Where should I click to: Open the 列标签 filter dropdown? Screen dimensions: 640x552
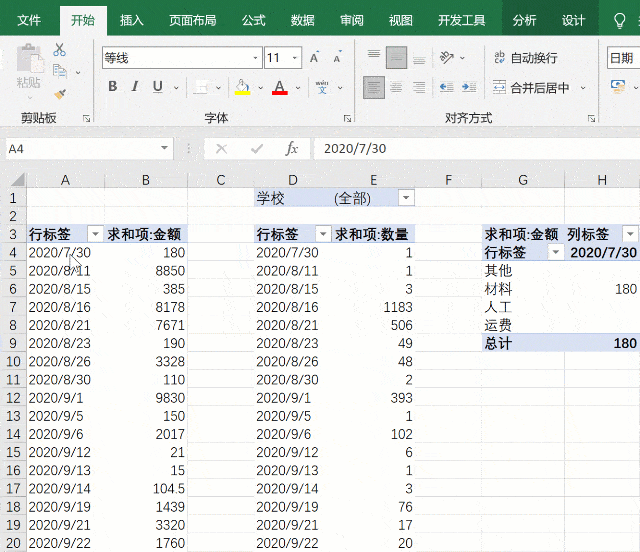[x=630, y=234]
